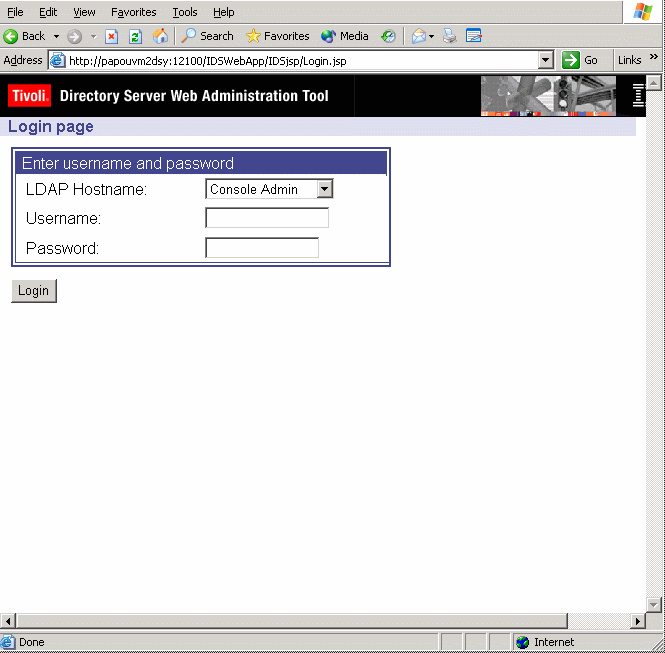Click the Print icon in toolbar
This screenshot has width=665, height=653.
[x=450, y=36]
